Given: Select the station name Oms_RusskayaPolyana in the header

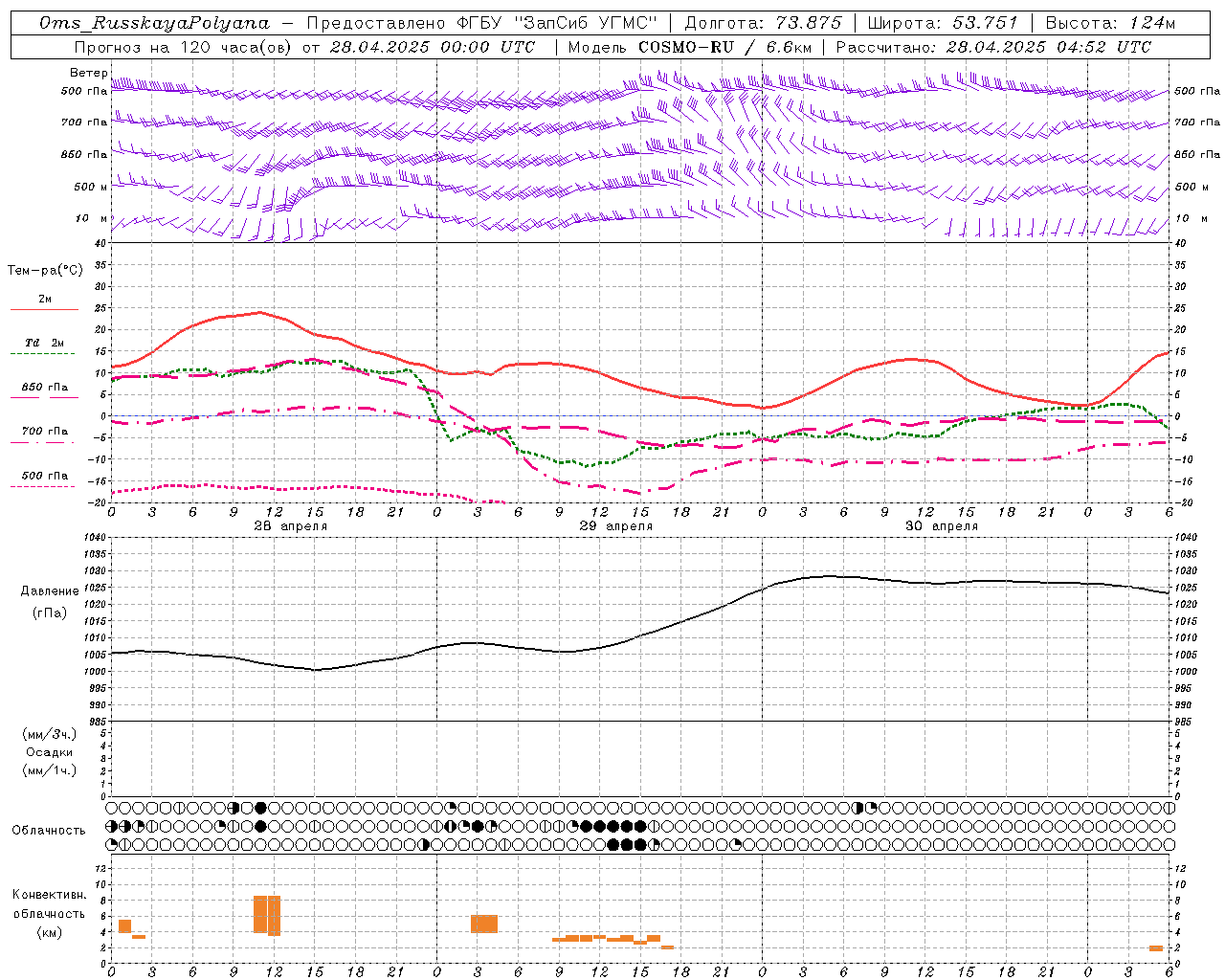Looking at the screenshot, I should tap(155, 23).
